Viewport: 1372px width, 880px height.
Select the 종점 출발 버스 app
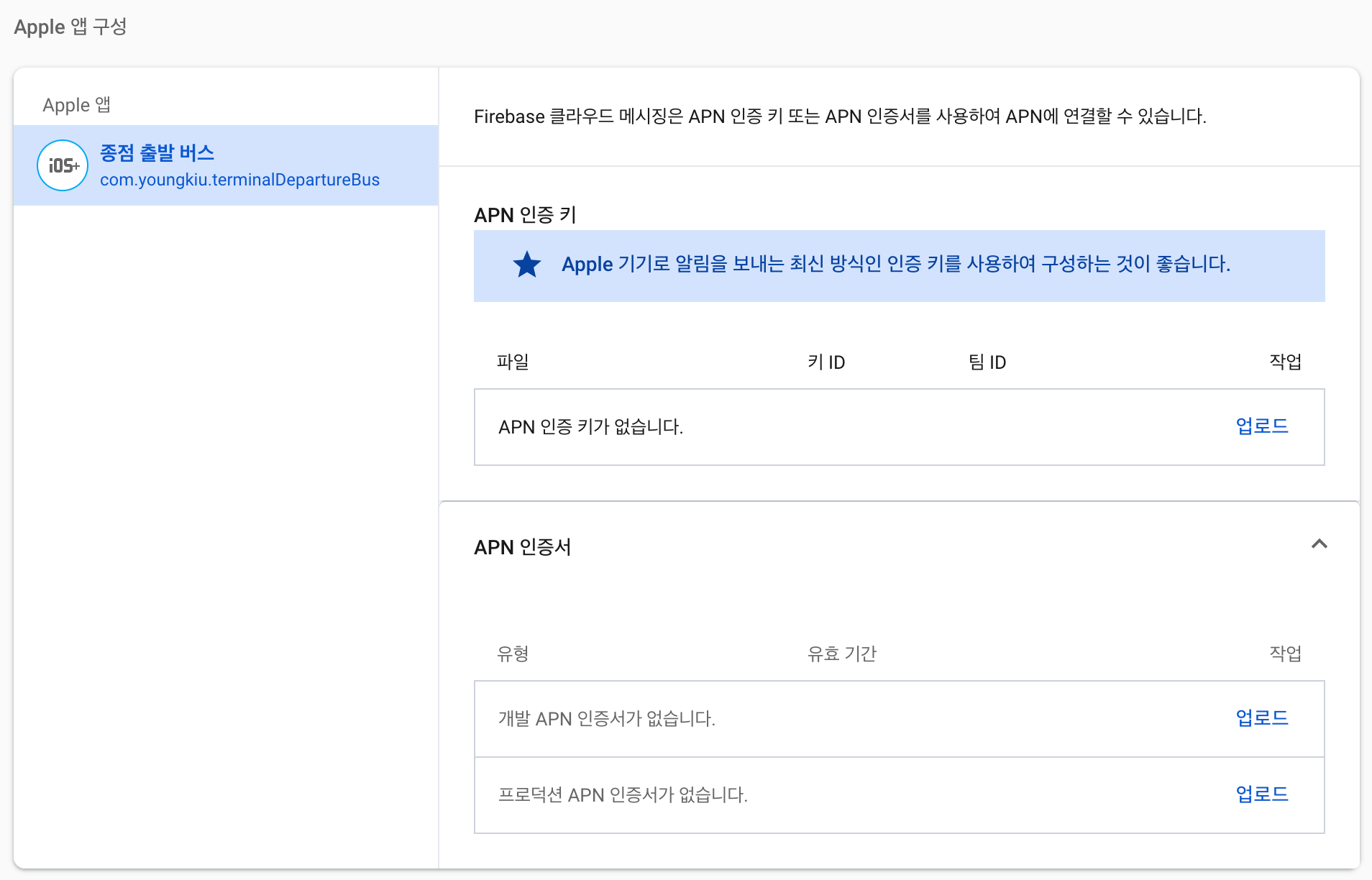[226, 165]
